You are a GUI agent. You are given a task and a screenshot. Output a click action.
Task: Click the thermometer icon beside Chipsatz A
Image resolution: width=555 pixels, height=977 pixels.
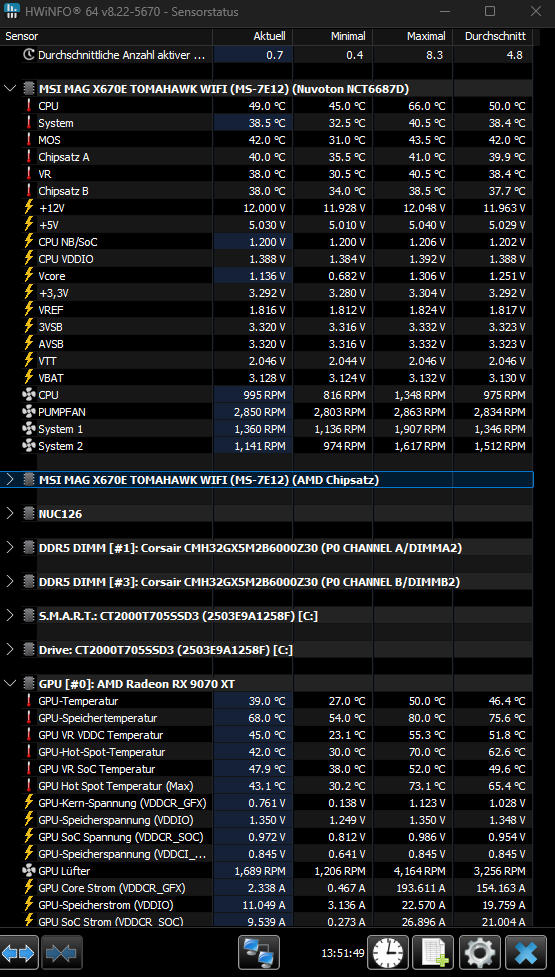[29, 157]
